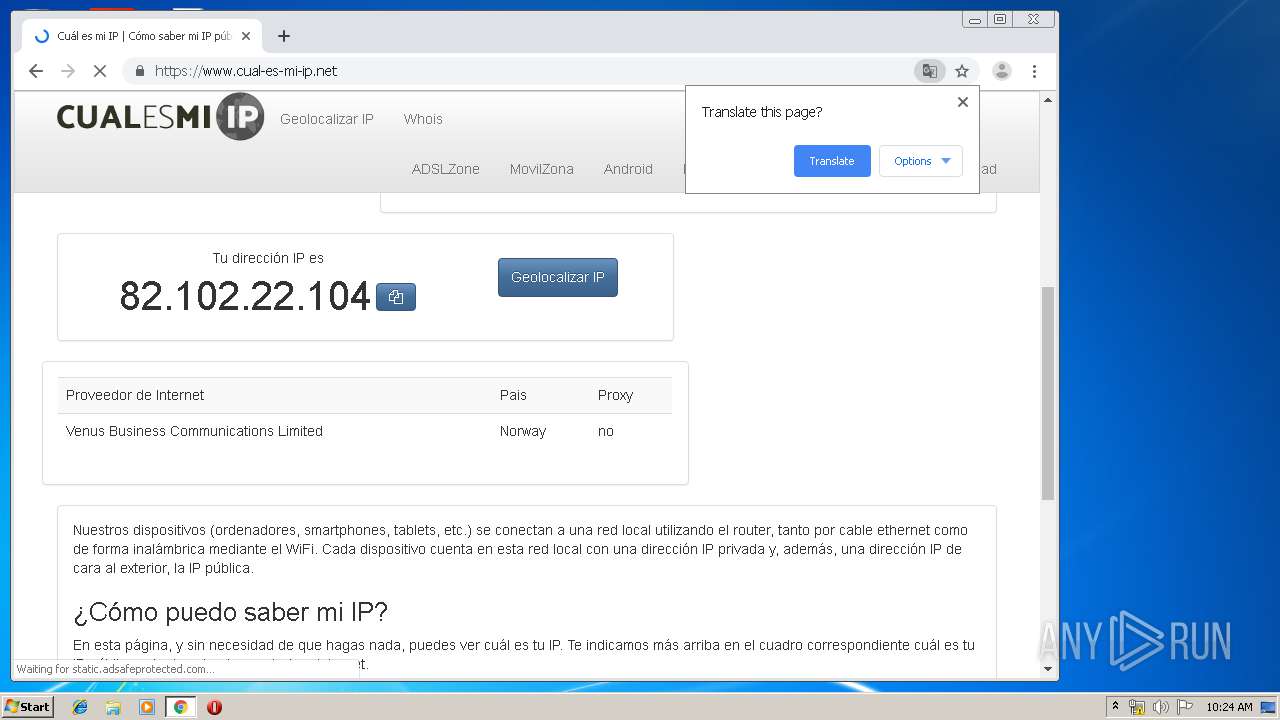
Task: Click the Opera taskbar icon
Action: click(214, 707)
